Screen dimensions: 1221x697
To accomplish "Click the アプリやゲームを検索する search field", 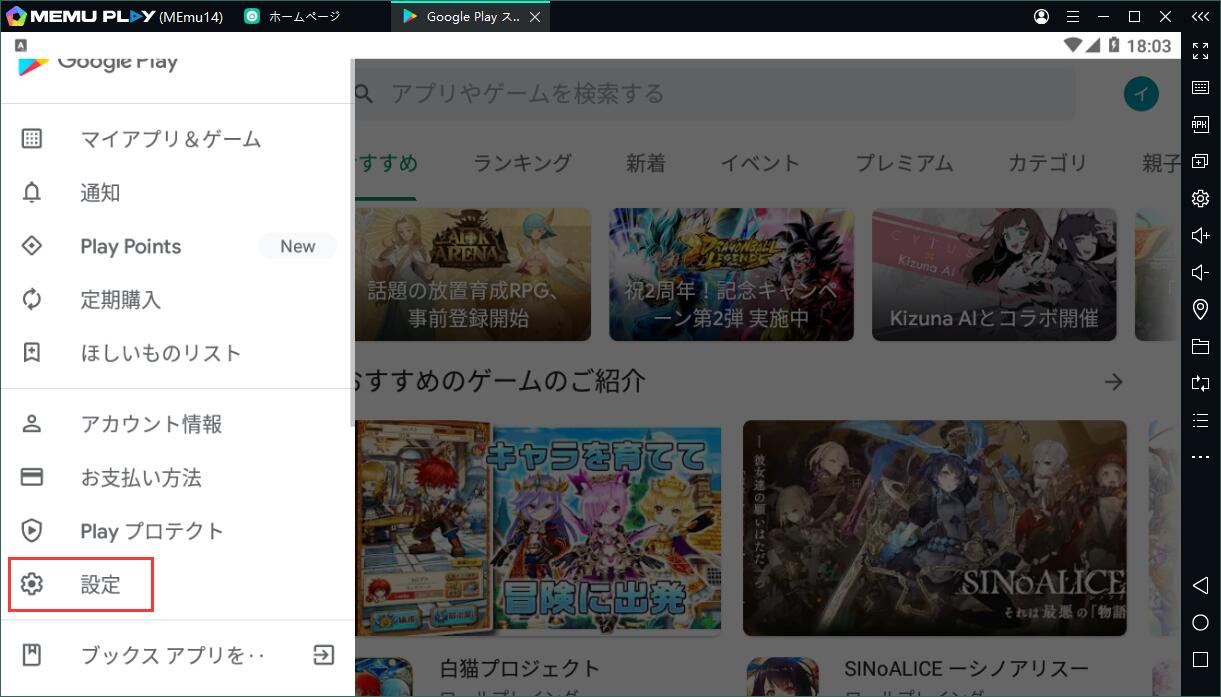I will coord(715,94).
